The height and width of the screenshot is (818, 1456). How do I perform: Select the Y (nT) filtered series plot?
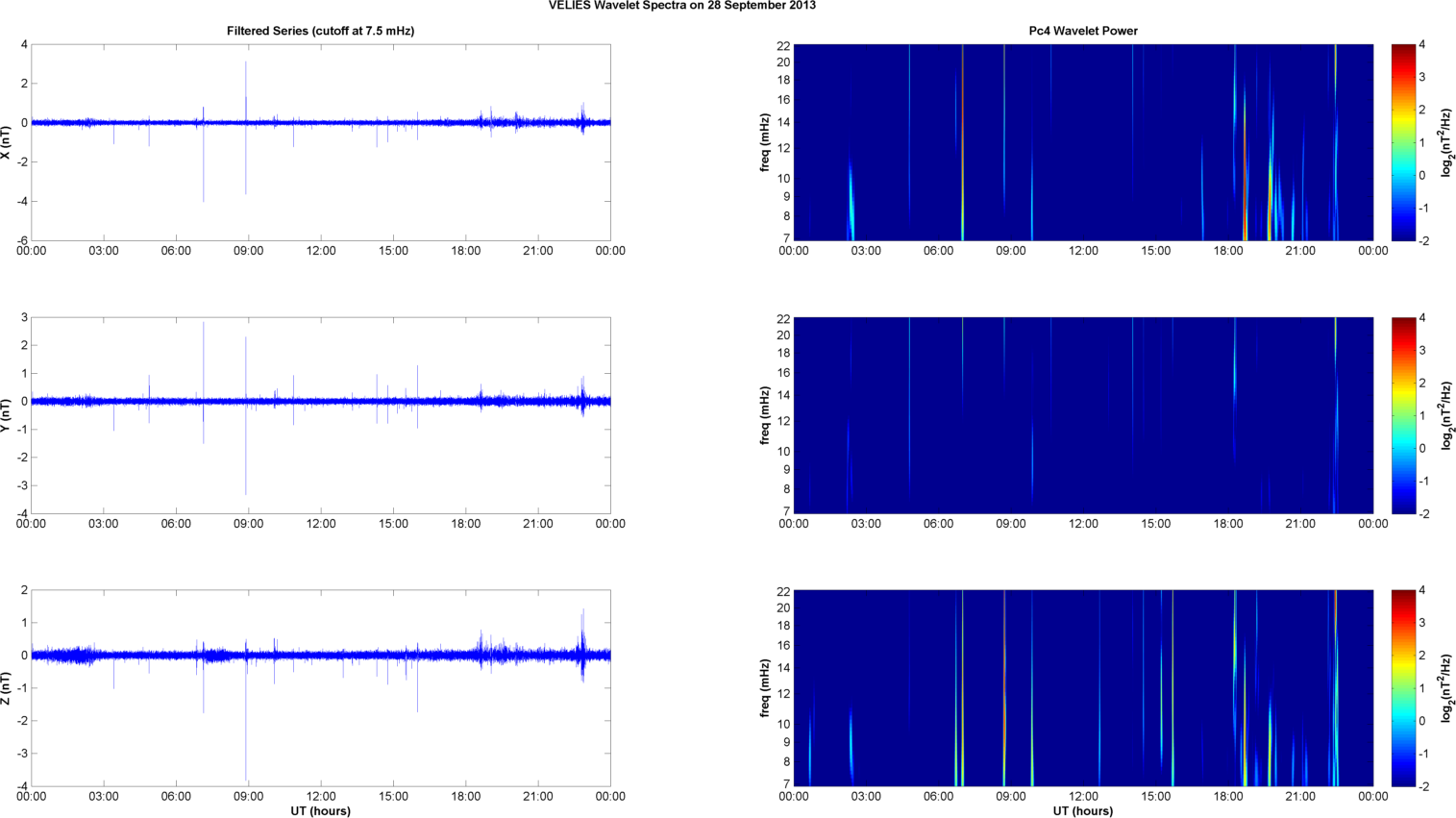[320, 415]
